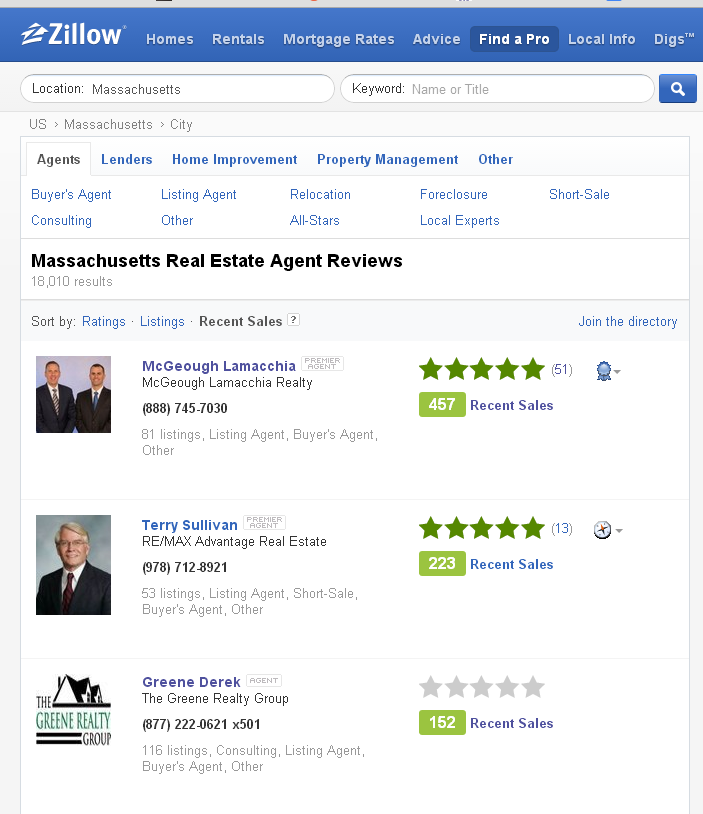Image resolution: width=703 pixels, height=814 pixels.
Task: Click Terry Sullivan's five-star rating
Action: (482, 528)
